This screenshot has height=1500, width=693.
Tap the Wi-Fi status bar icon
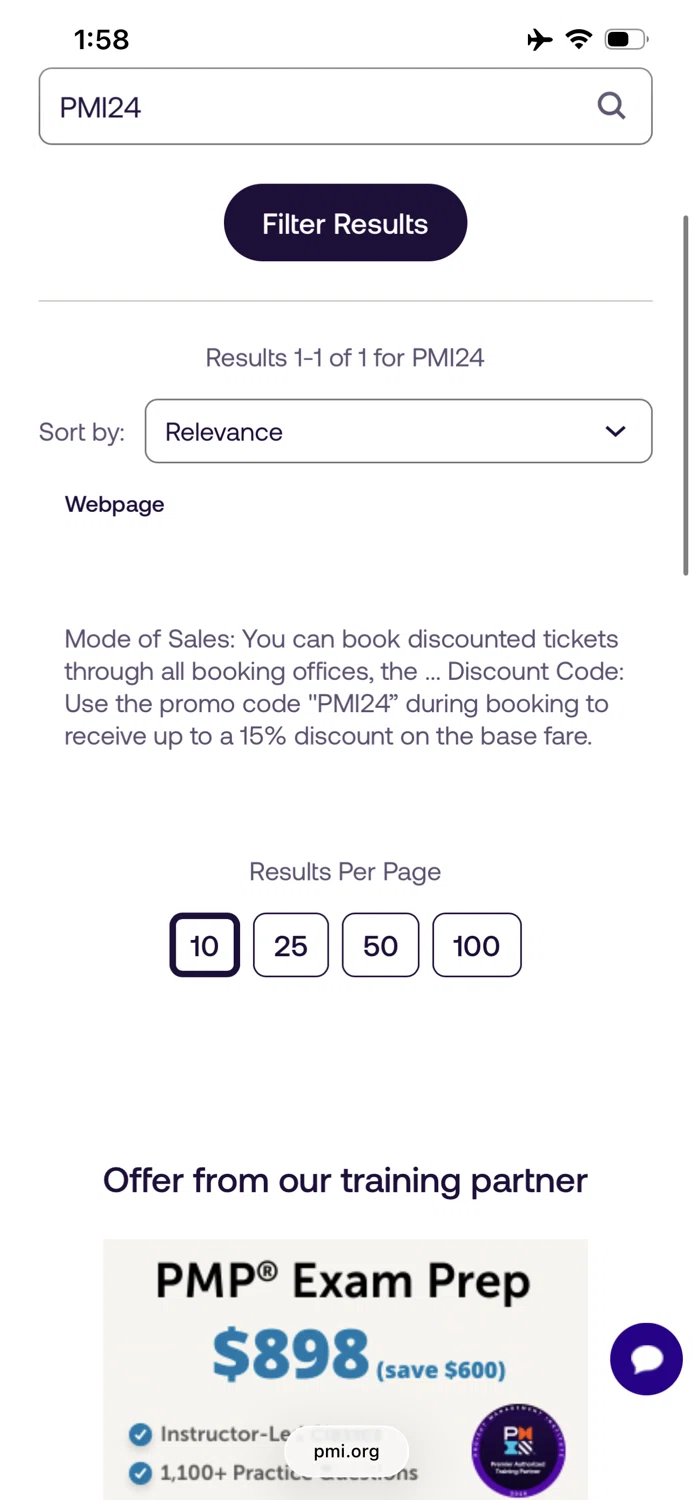coord(578,39)
